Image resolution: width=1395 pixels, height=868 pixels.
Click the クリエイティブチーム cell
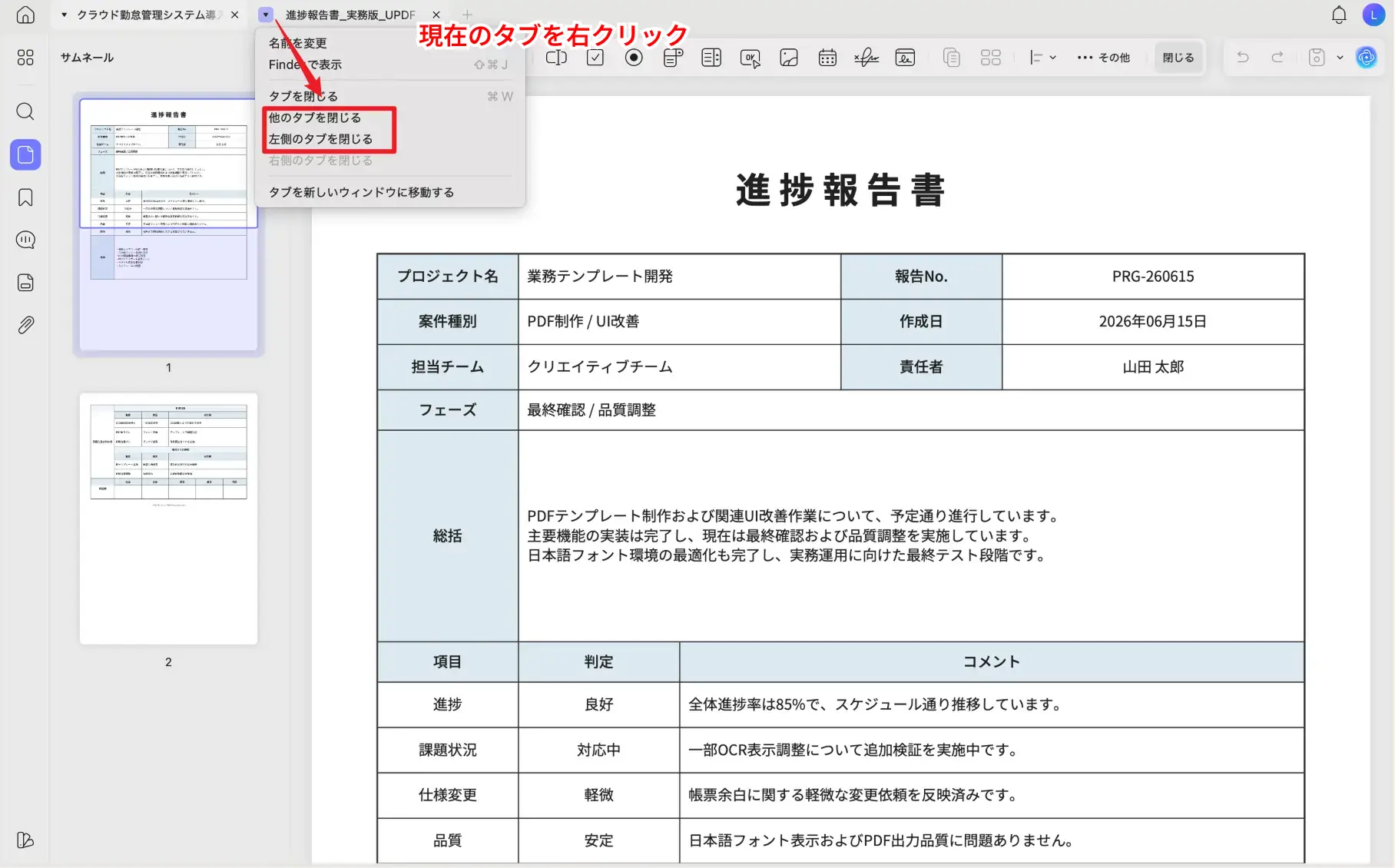click(679, 367)
